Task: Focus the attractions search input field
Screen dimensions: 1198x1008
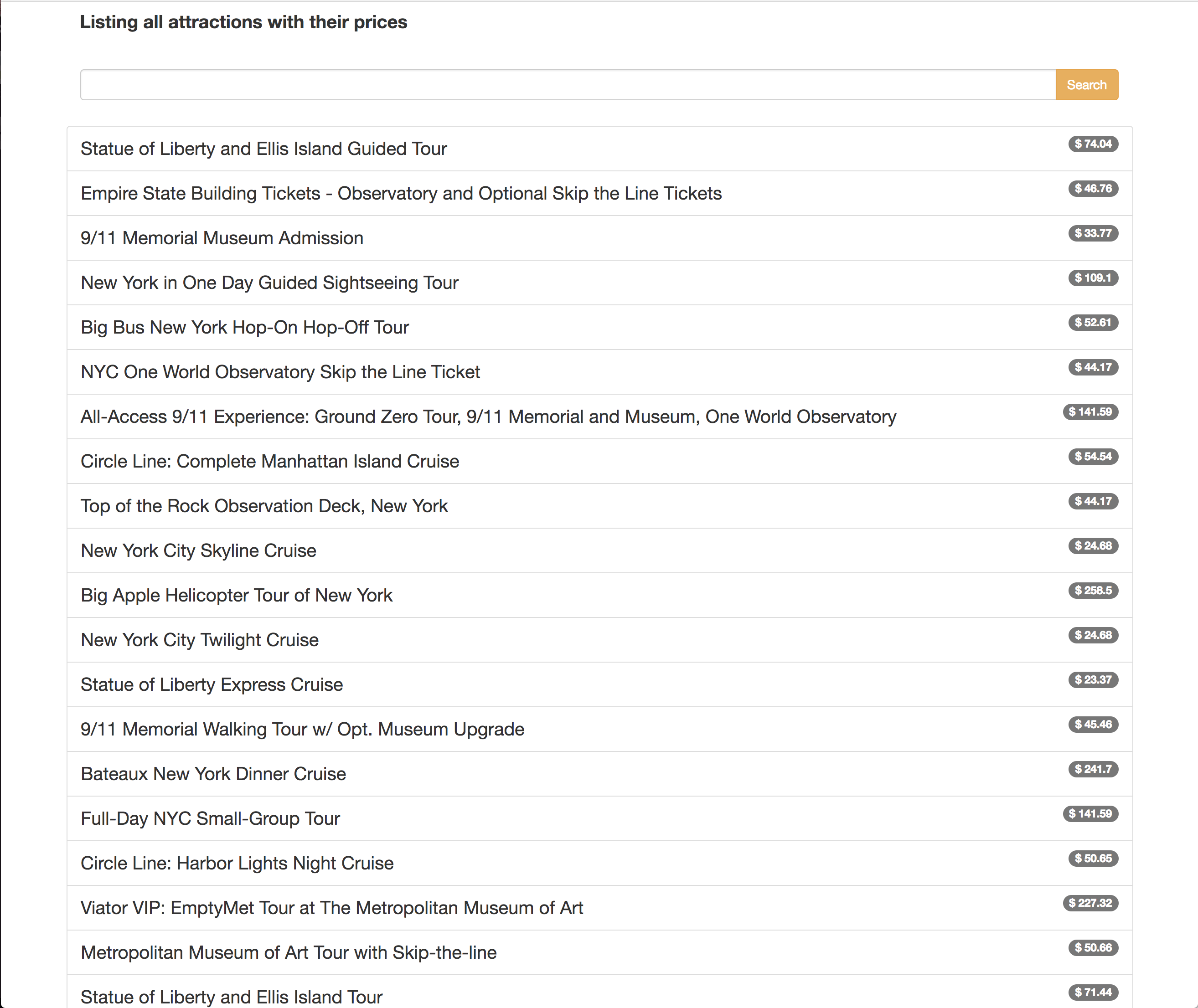Action: tap(567, 85)
